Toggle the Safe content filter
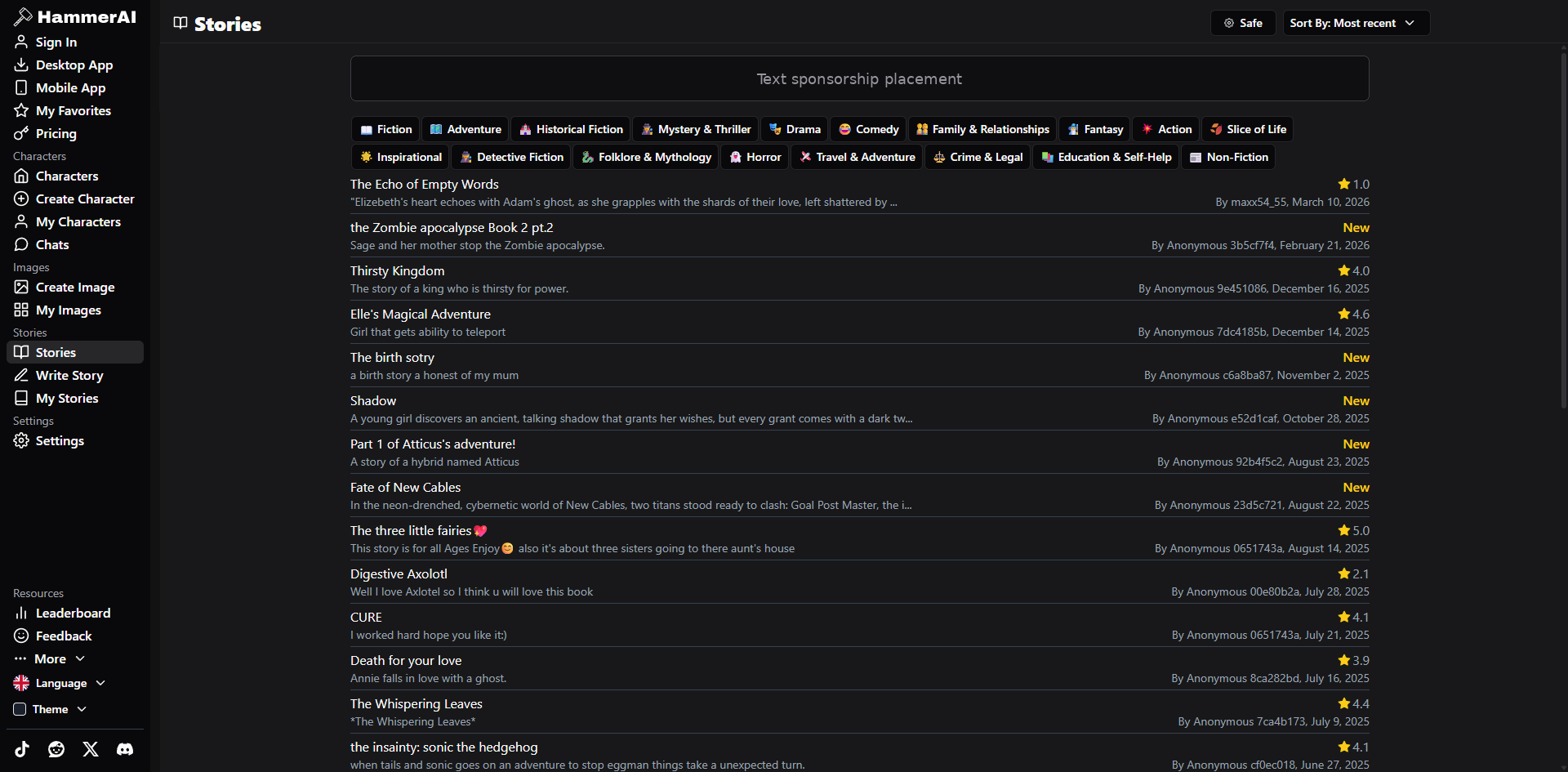Screen dimensions: 1568x772 point(1243,23)
